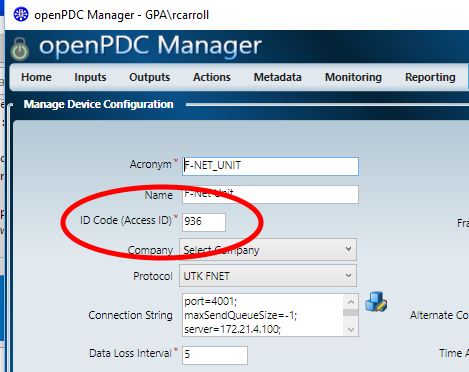The height and width of the screenshot is (372, 469).
Task: Click the Data Loss Interval label
Action: click(130, 353)
